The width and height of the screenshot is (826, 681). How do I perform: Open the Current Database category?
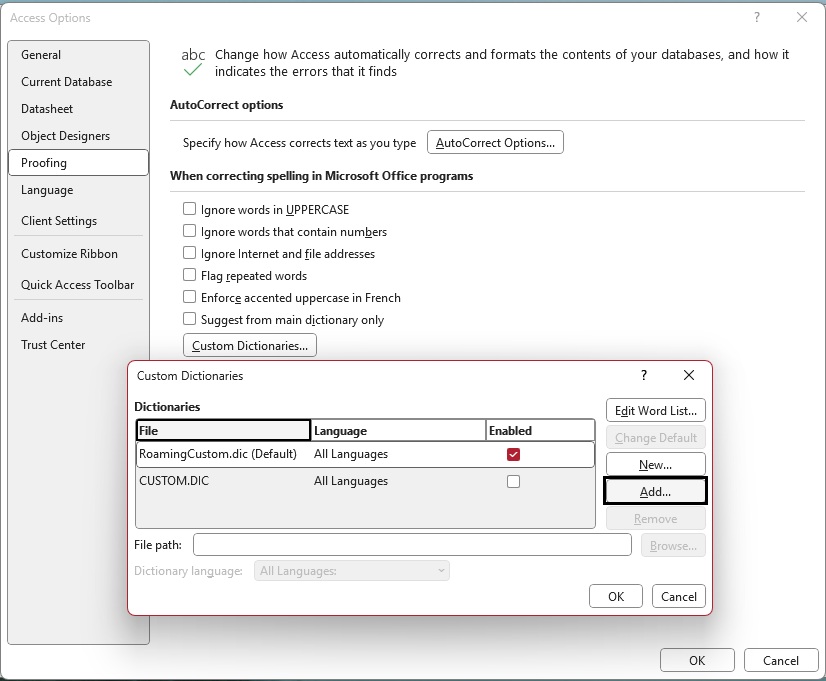tap(66, 82)
